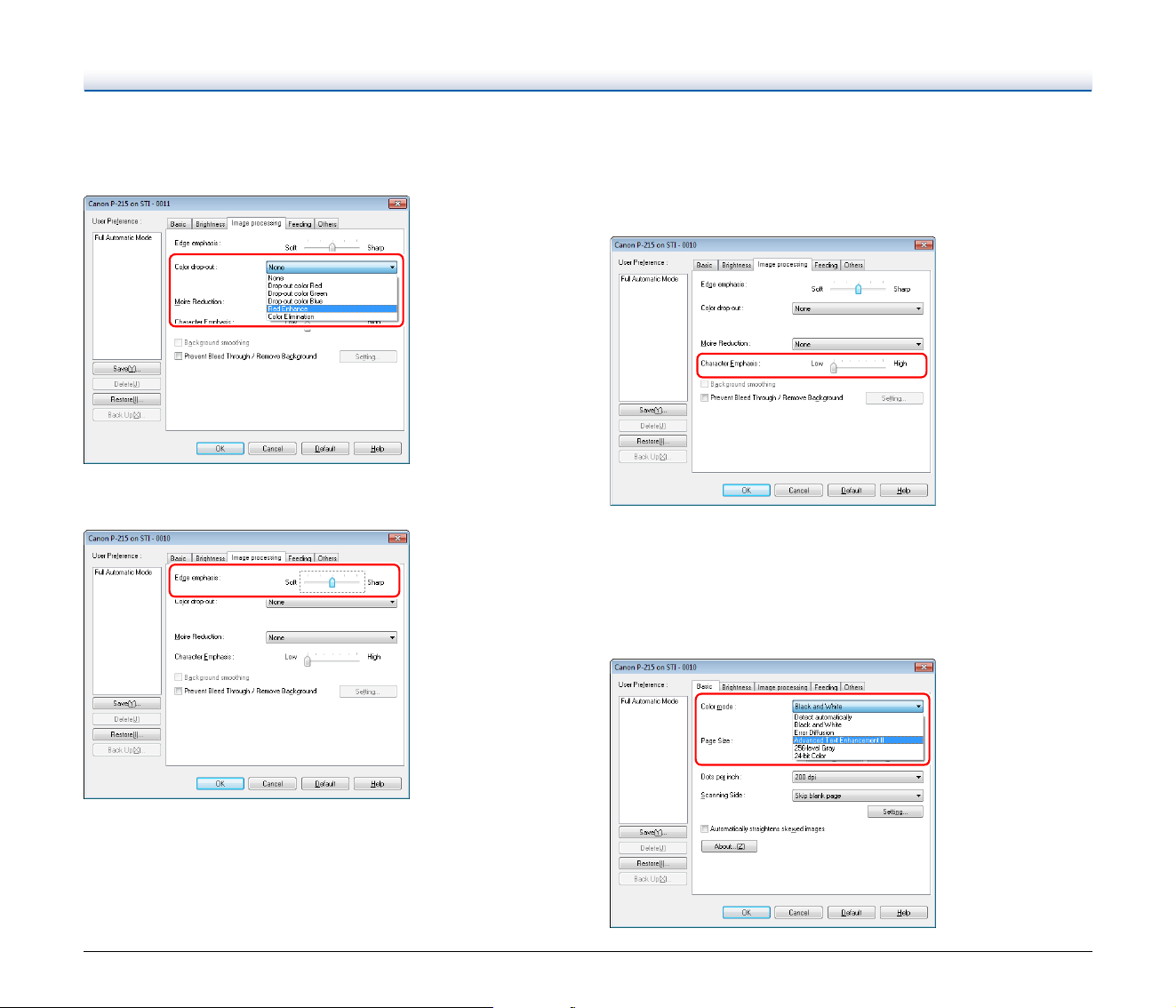Select Full Automatic Mode in upper-right 0010 dialog
Viewport: 1176px width, 1008px height.
pyautogui.click(x=650, y=279)
